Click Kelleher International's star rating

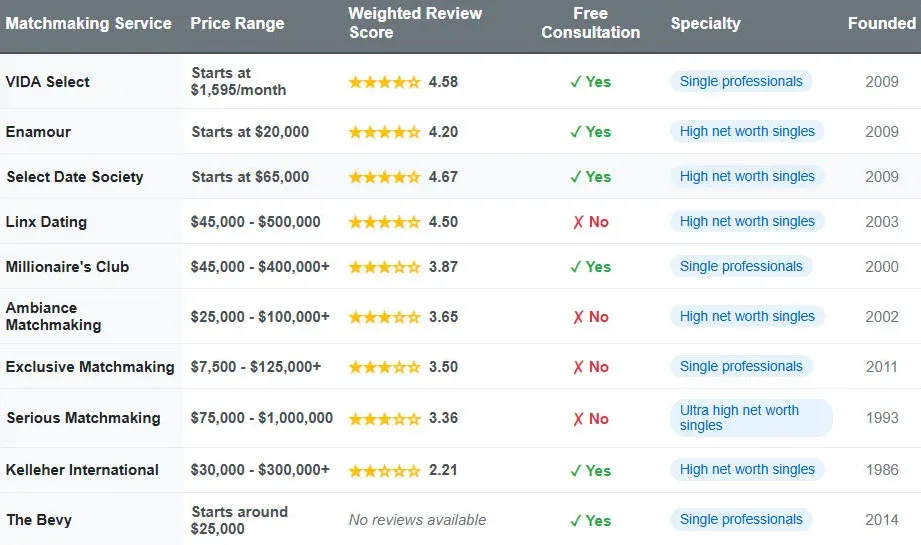click(x=384, y=470)
